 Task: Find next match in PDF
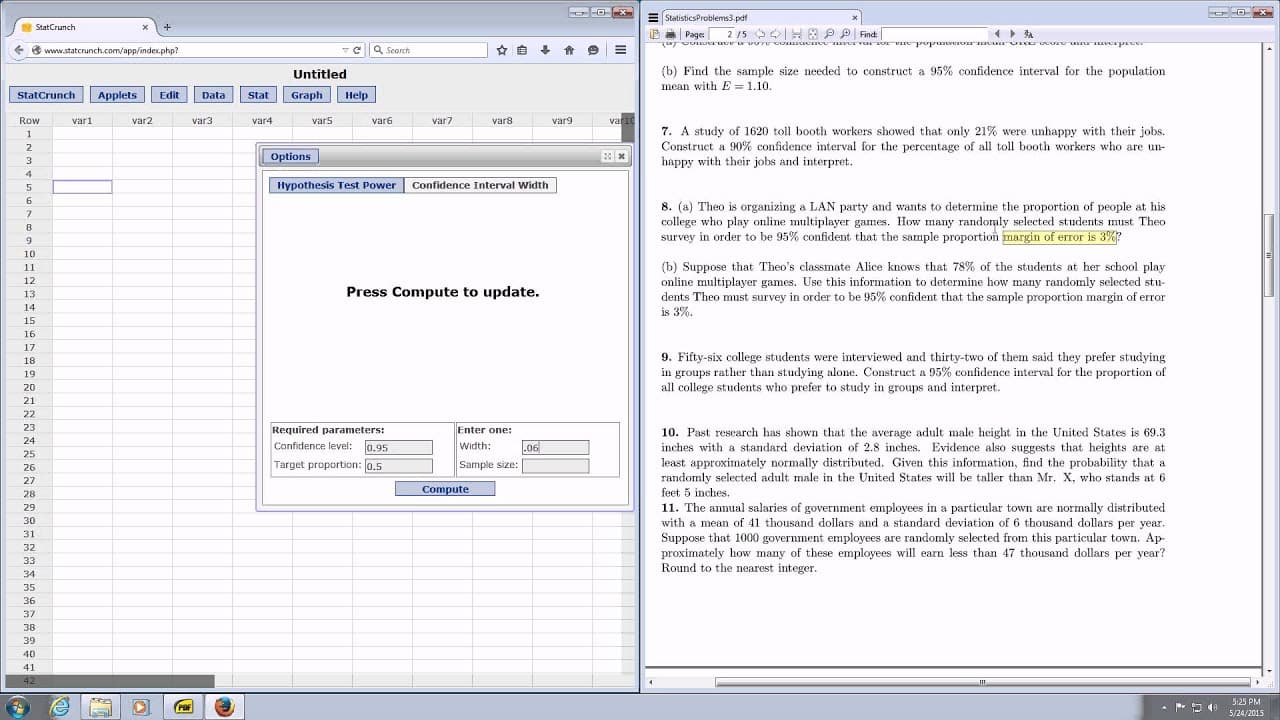click(1012, 34)
